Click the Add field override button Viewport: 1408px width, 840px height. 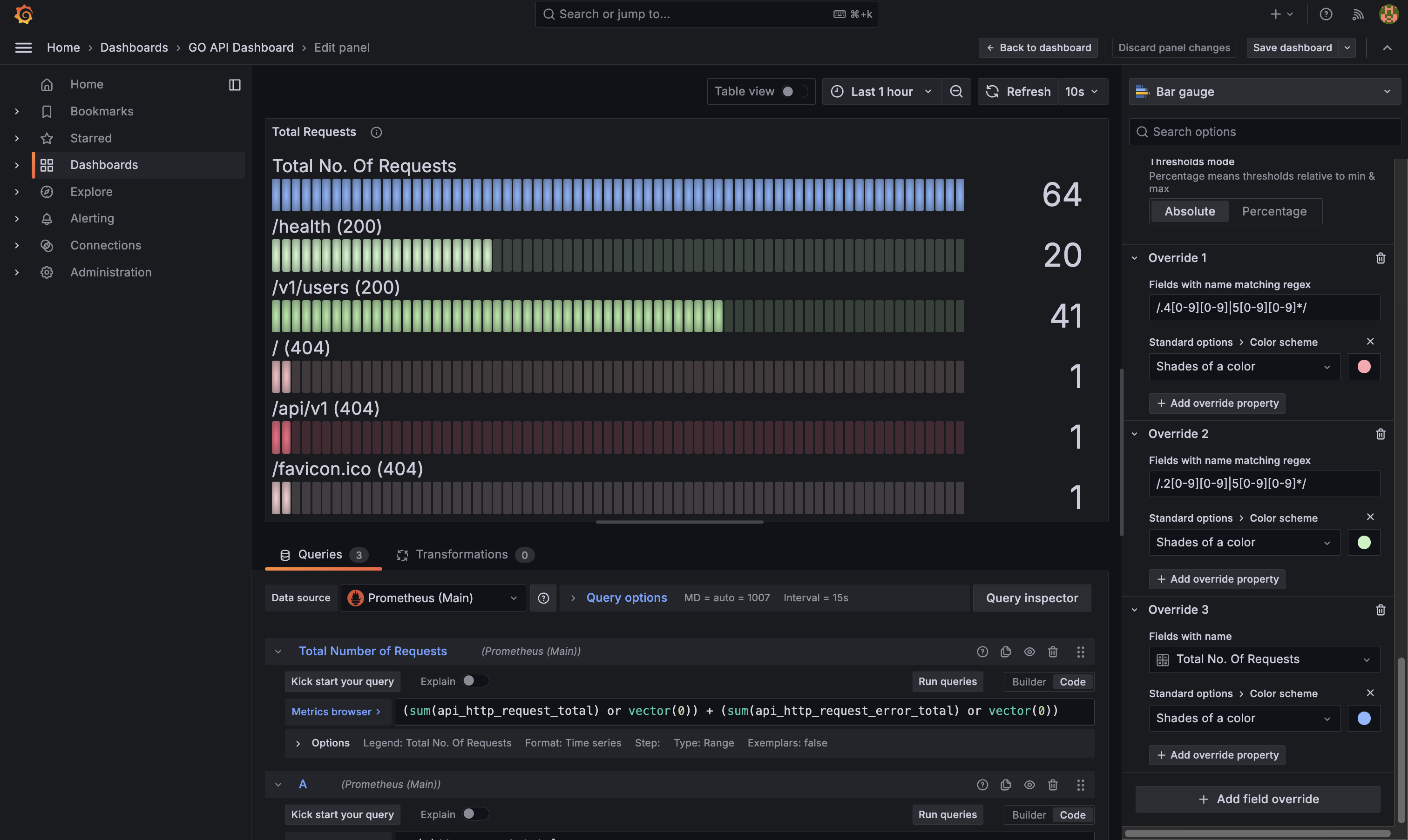pos(1258,799)
